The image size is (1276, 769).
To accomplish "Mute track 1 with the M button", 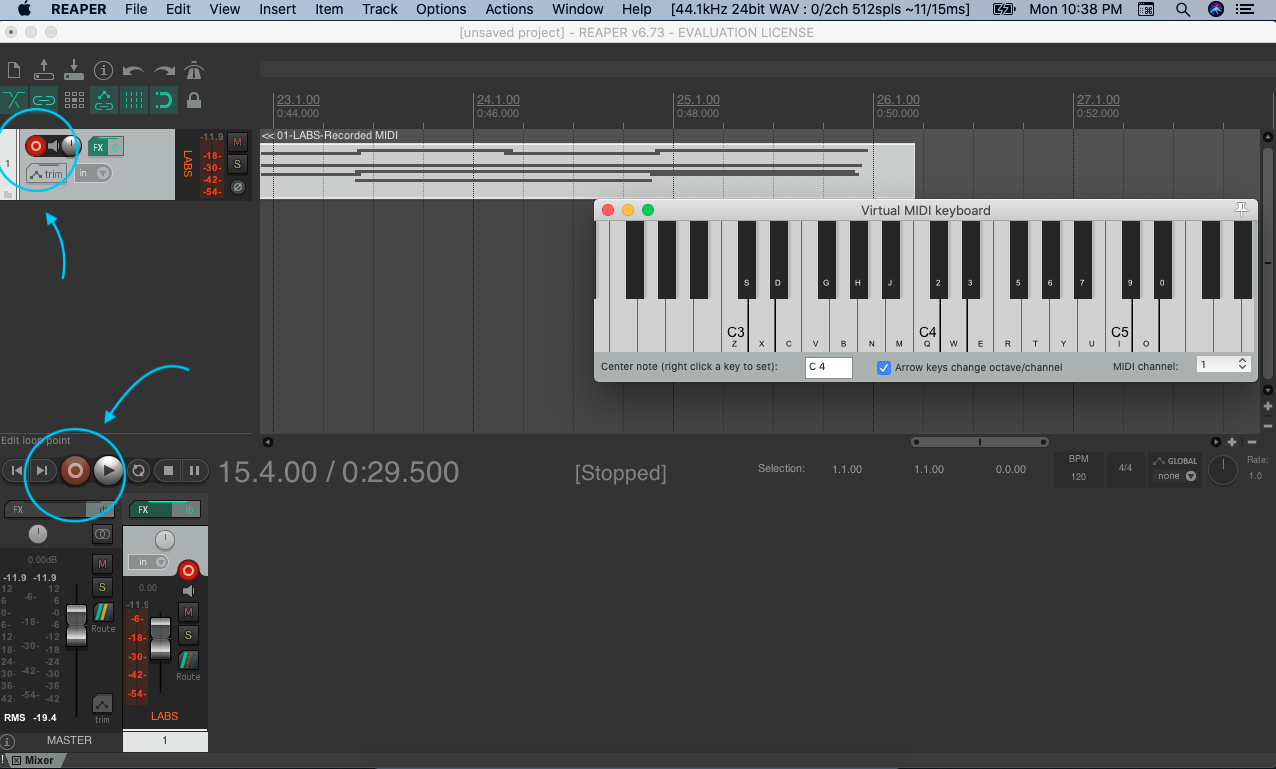I will [x=237, y=141].
